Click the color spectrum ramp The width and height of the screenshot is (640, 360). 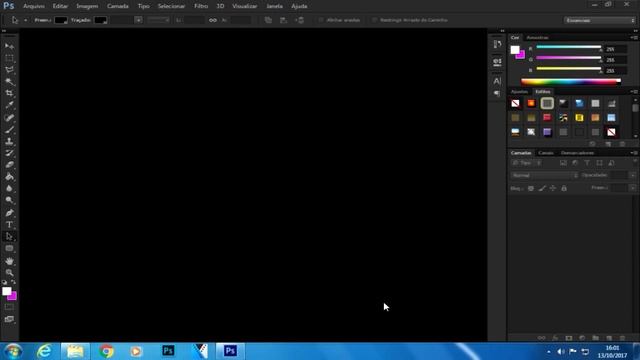[571, 82]
